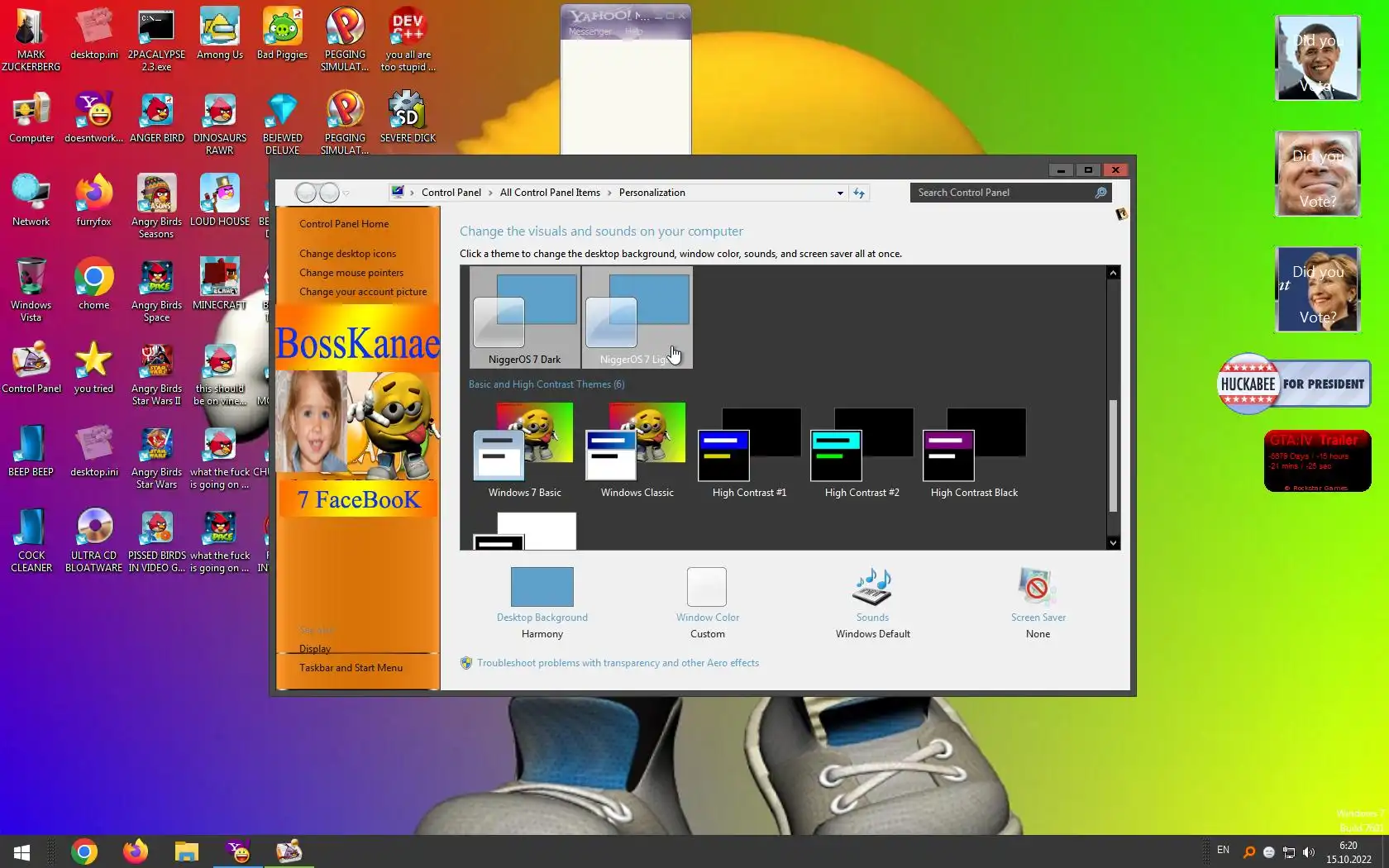Select the Angry Birds Space desktop icon
This screenshot has width=1389, height=868.
[x=157, y=290]
